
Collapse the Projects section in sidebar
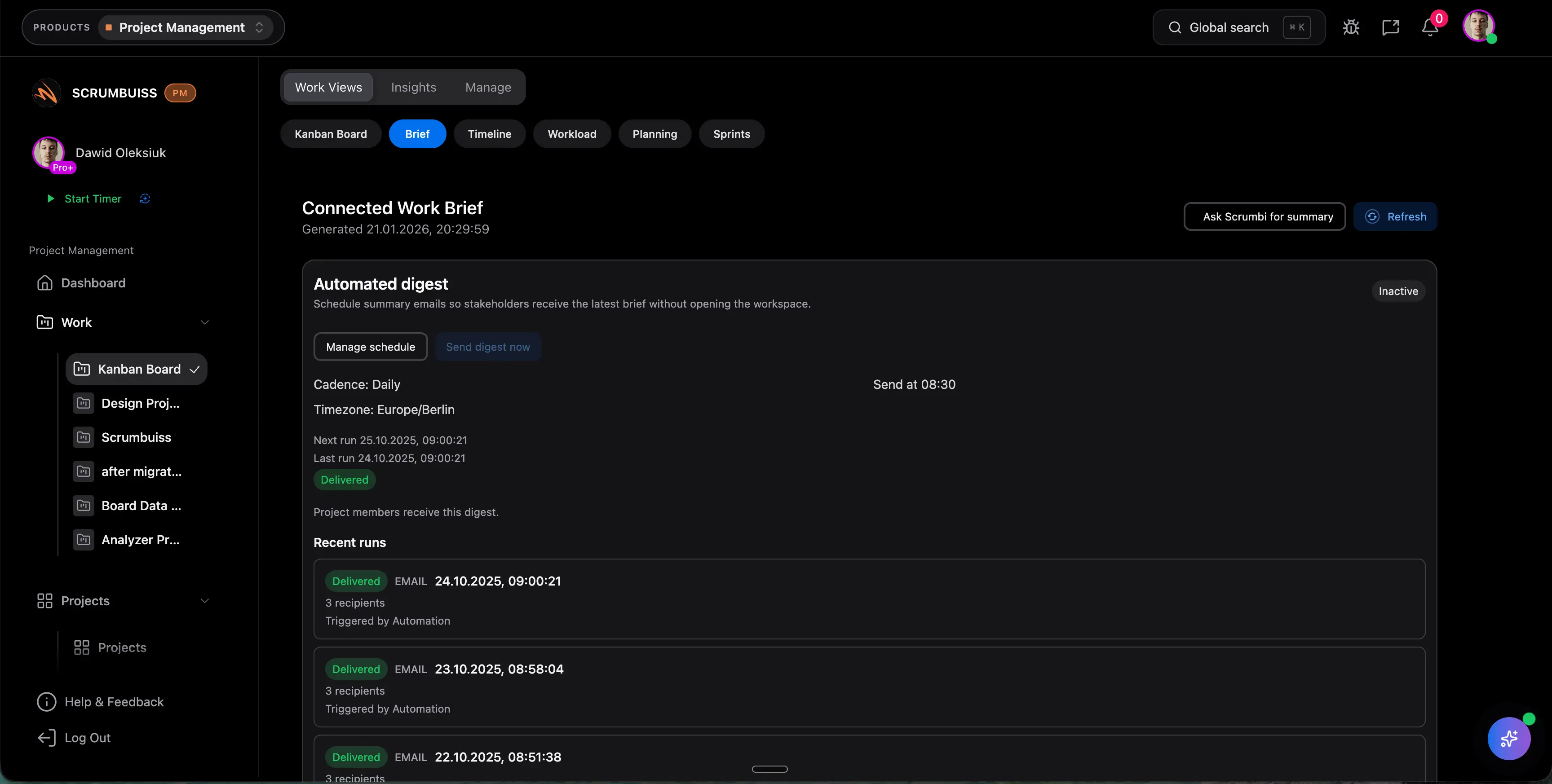[204, 600]
